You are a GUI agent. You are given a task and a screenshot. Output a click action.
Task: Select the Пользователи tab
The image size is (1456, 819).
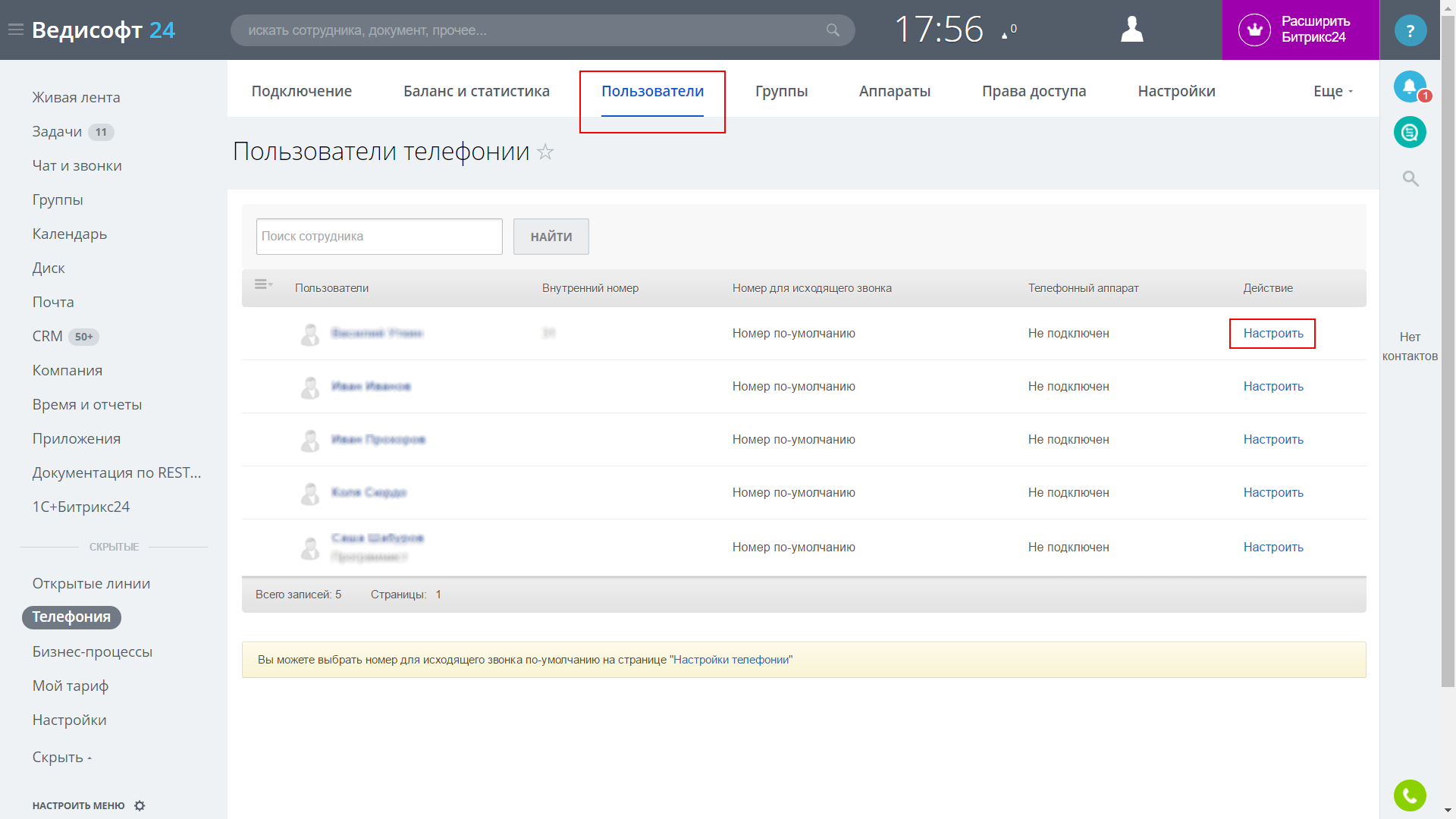[x=652, y=91]
